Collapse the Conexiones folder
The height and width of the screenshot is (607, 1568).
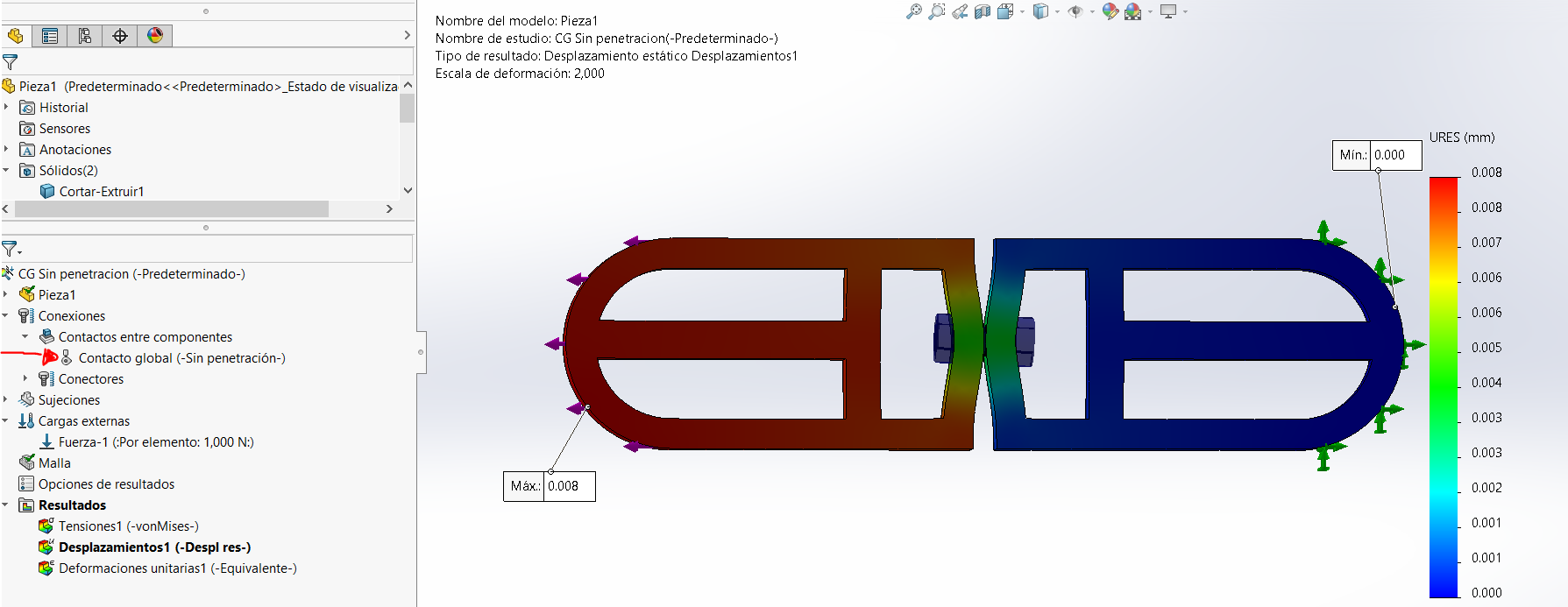coord(6,316)
